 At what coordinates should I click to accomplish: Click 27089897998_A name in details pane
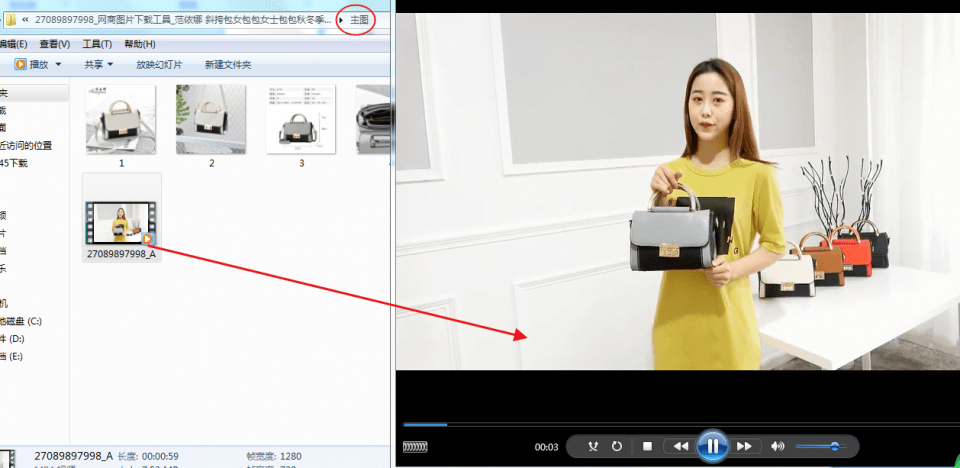coord(73,456)
